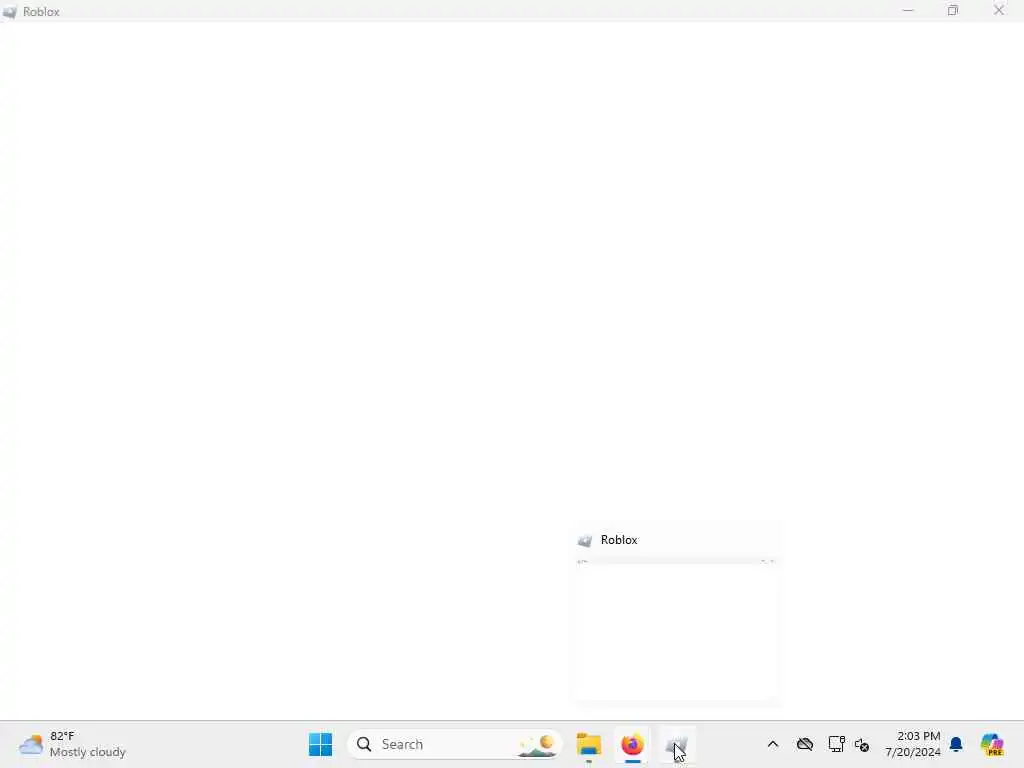The width and height of the screenshot is (1024, 768).
Task: Open File Explorer from the taskbar
Action: click(x=588, y=744)
